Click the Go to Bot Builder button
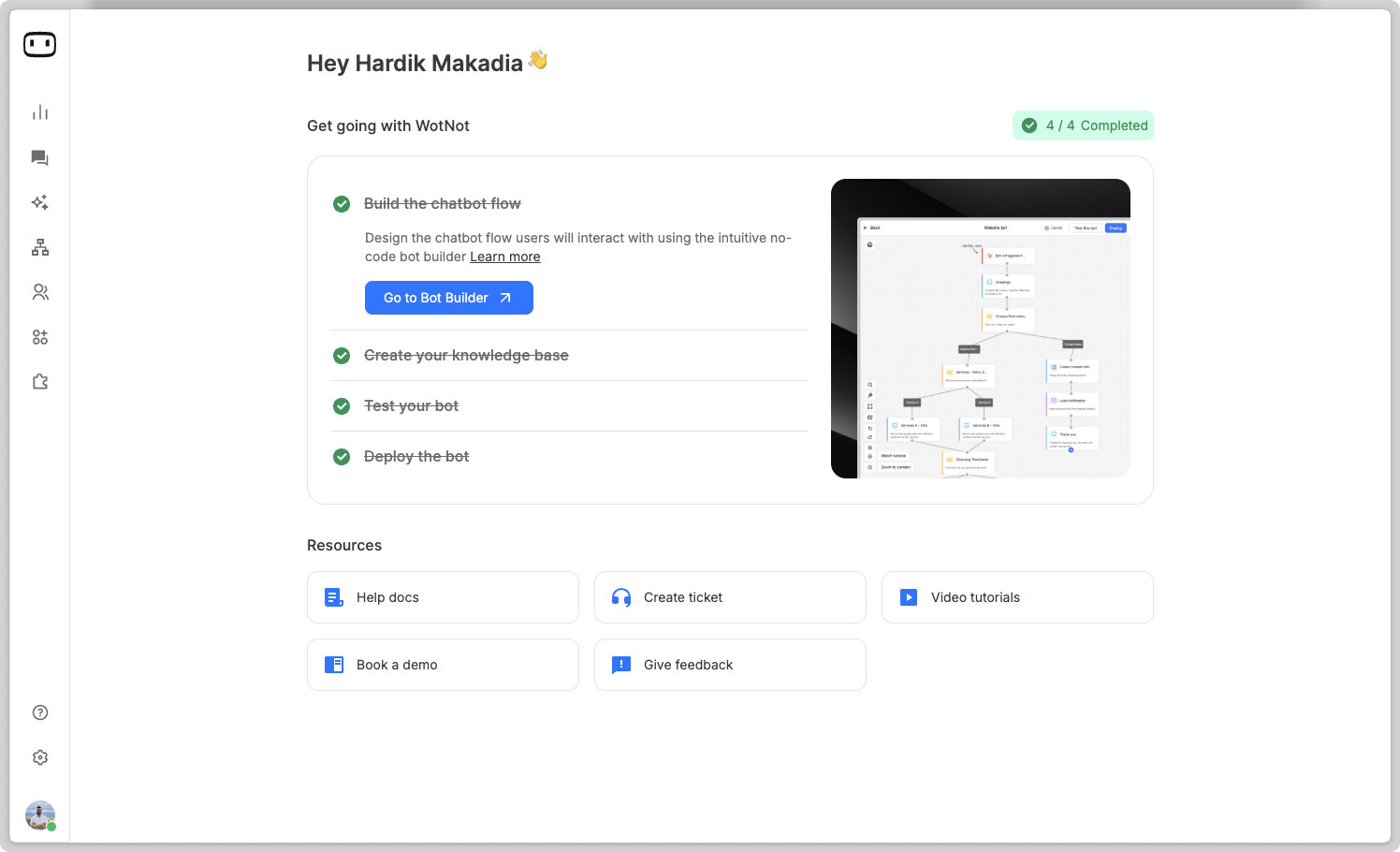 (449, 298)
